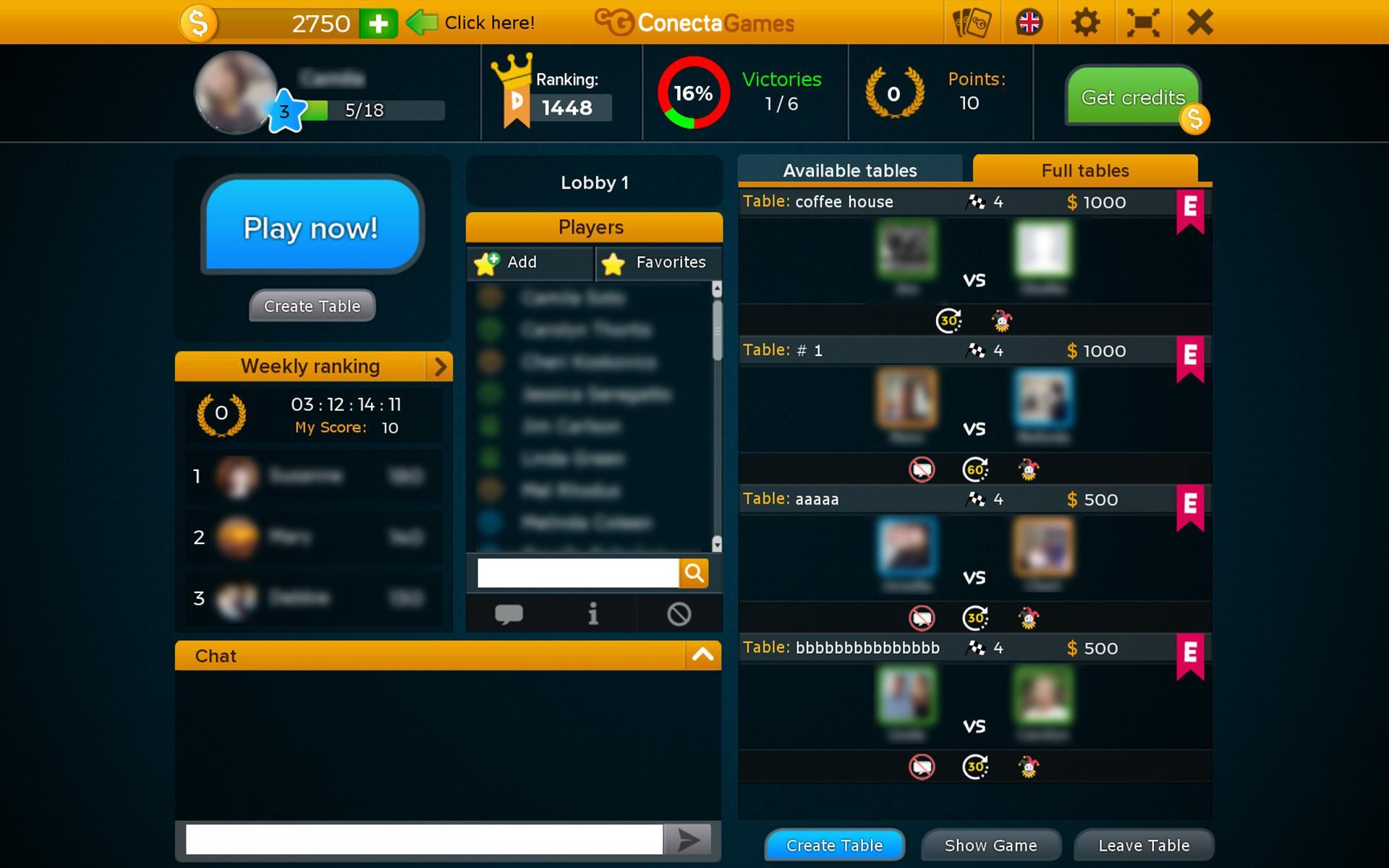
Task: Toggle Add friend star icon
Action: tap(488, 262)
